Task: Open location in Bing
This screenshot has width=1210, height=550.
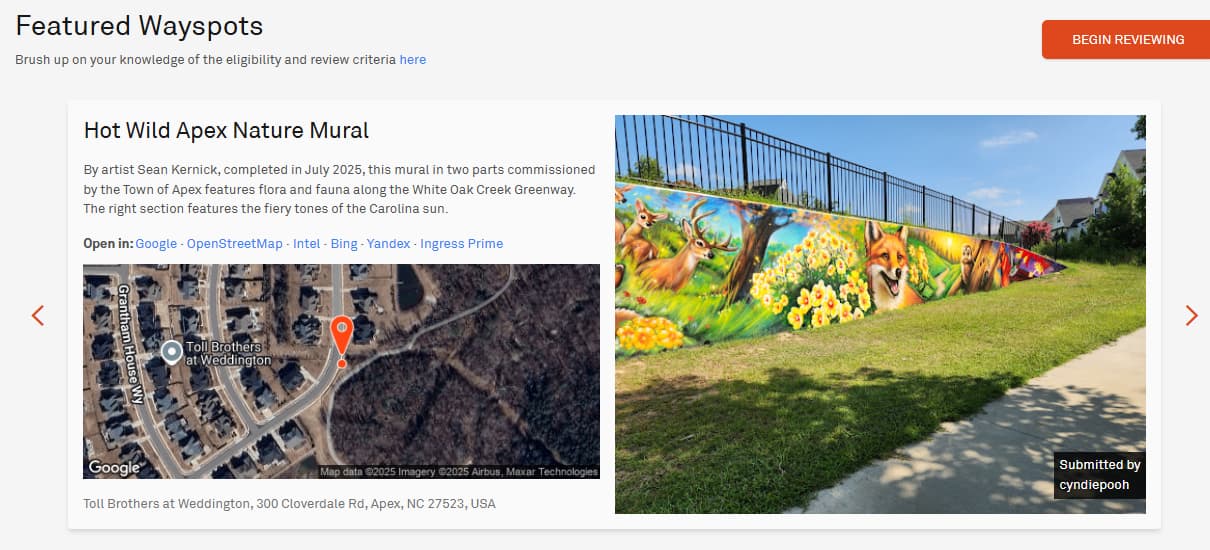Action: 343,244
